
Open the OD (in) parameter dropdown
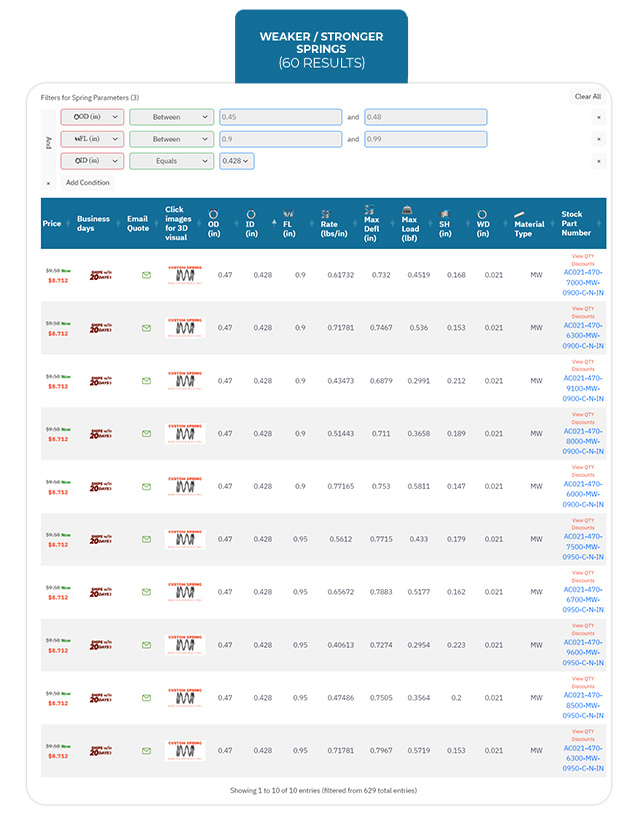click(x=92, y=117)
